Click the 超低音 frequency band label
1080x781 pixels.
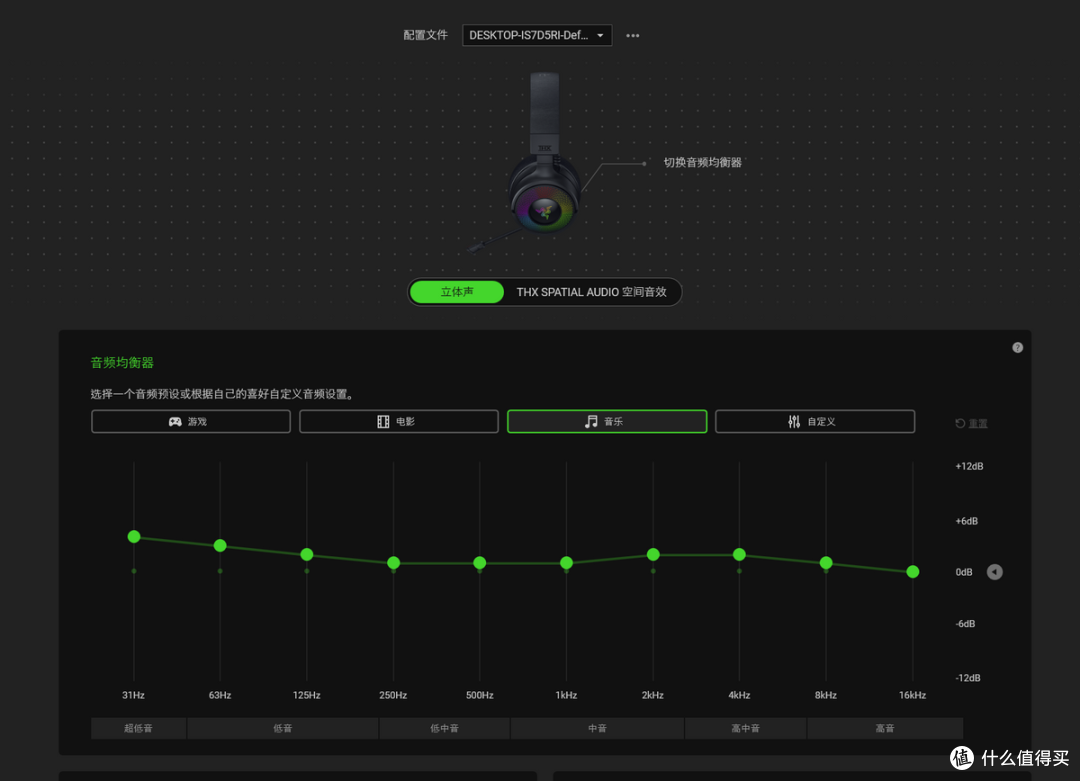pyautogui.click(x=138, y=728)
